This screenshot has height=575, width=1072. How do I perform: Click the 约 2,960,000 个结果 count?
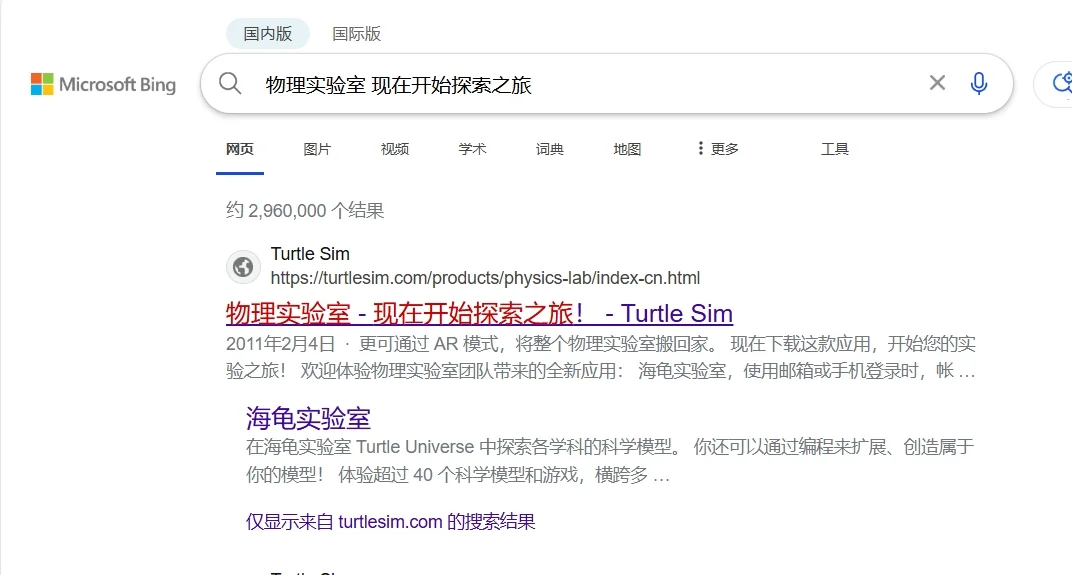[305, 211]
